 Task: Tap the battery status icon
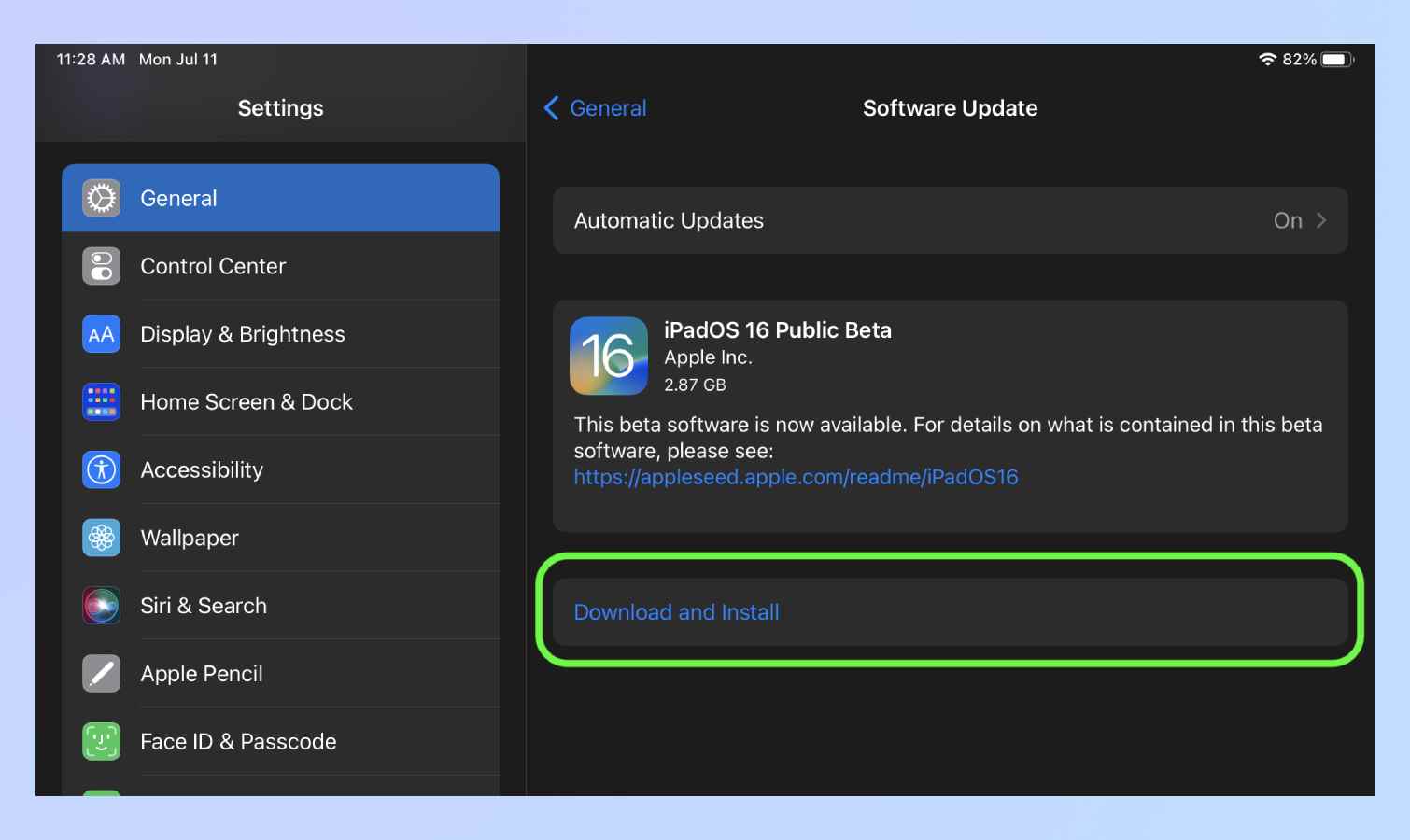[1337, 60]
